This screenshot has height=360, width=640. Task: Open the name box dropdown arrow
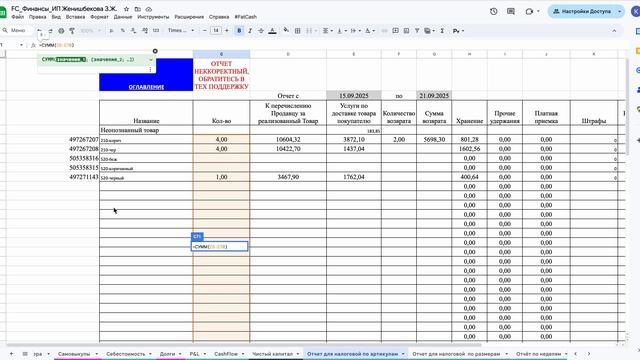click(x=21, y=45)
